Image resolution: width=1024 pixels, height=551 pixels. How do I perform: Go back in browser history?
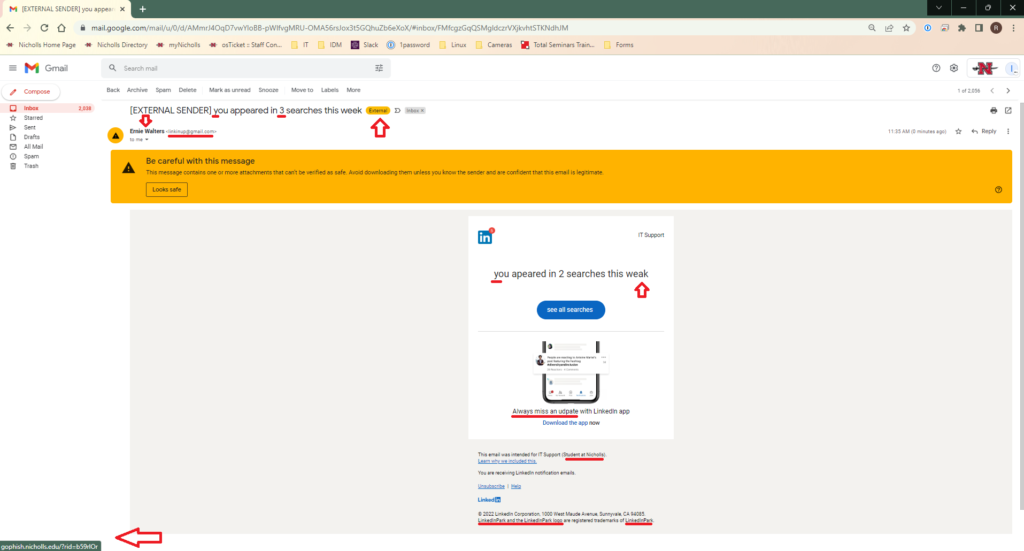click(10, 28)
